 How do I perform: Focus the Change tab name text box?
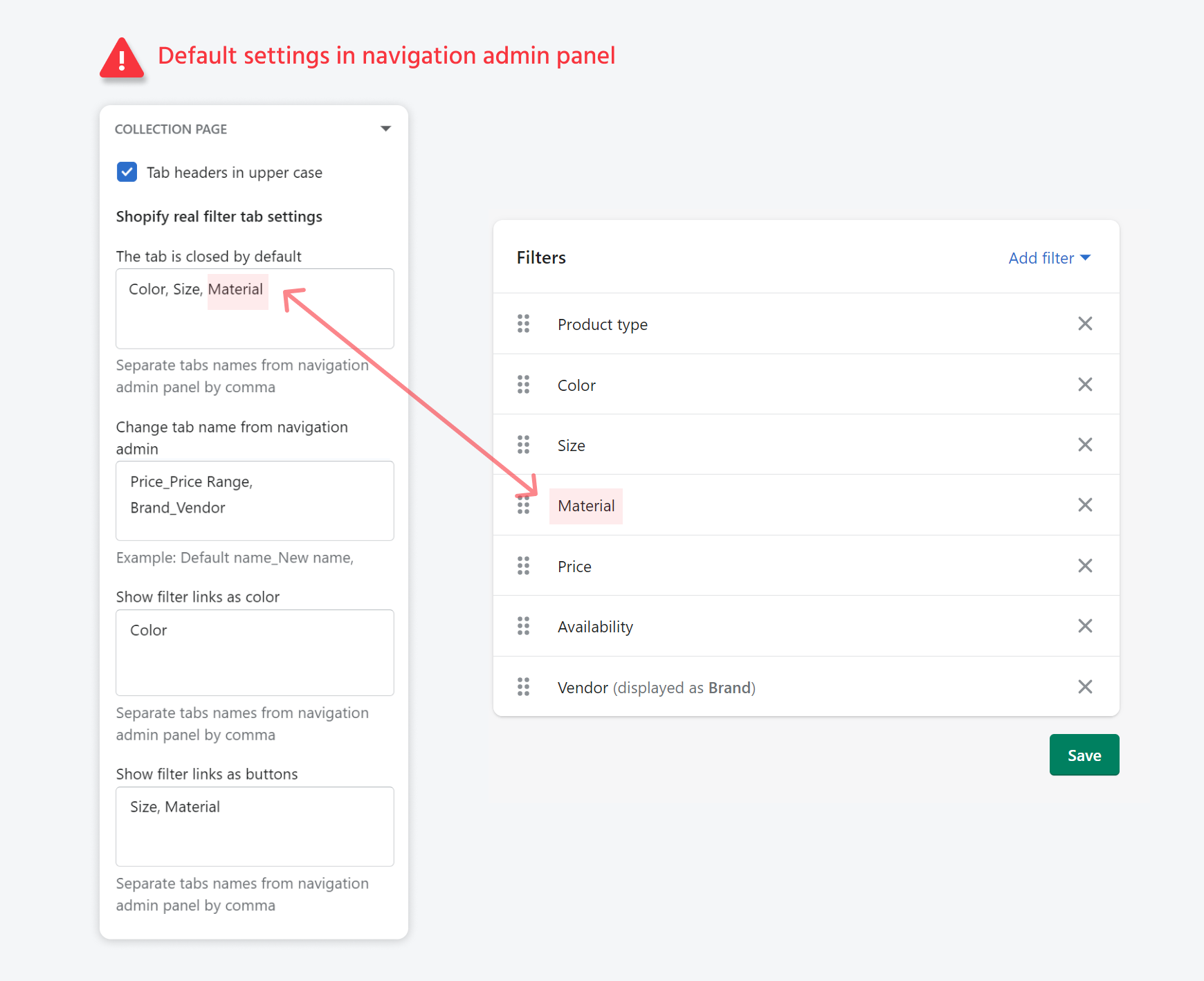pyautogui.click(x=255, y=501)
